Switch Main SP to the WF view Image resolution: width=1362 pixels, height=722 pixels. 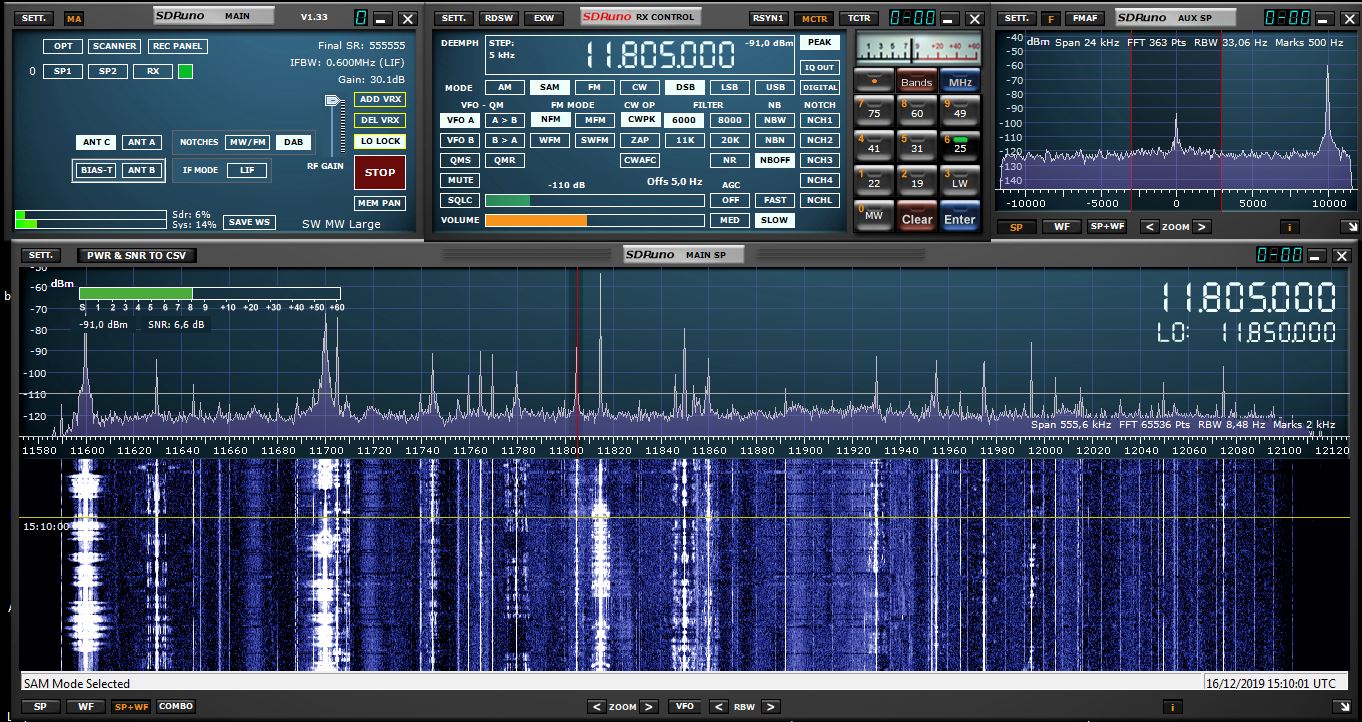click(x=85, y=707)
